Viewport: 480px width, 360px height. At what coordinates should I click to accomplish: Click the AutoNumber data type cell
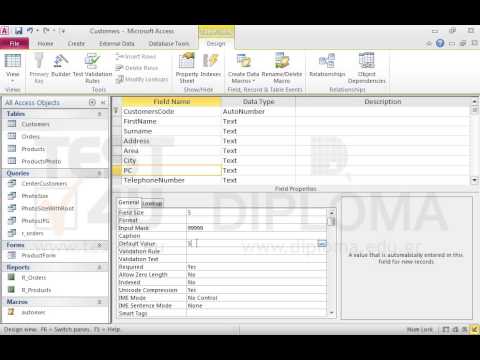[x=258, y=112]
